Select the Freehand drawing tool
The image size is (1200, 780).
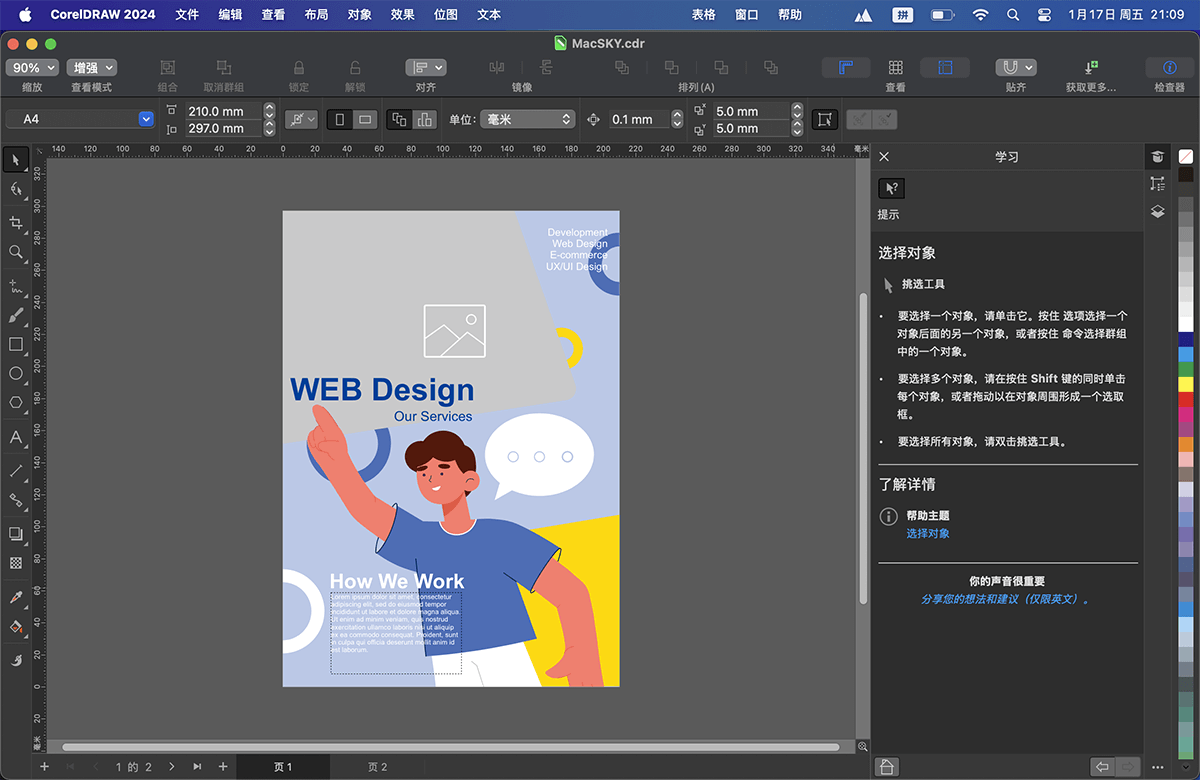[x=16, y=286]
